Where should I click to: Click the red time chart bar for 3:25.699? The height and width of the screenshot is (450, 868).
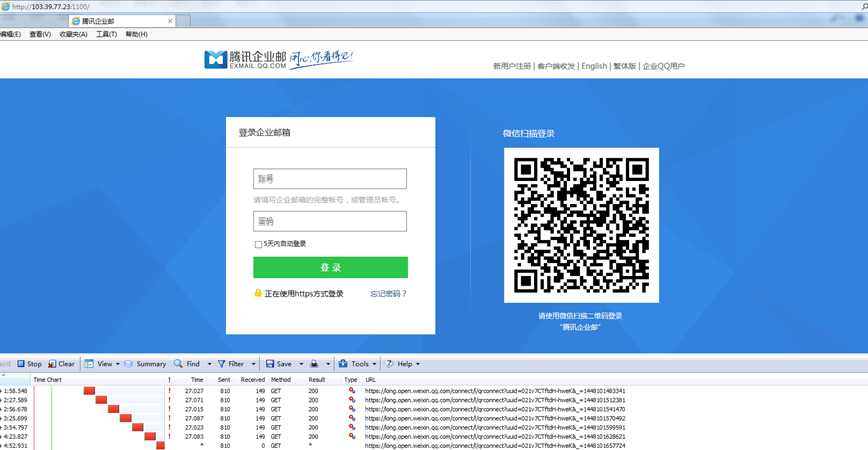[x=126, y=418]
